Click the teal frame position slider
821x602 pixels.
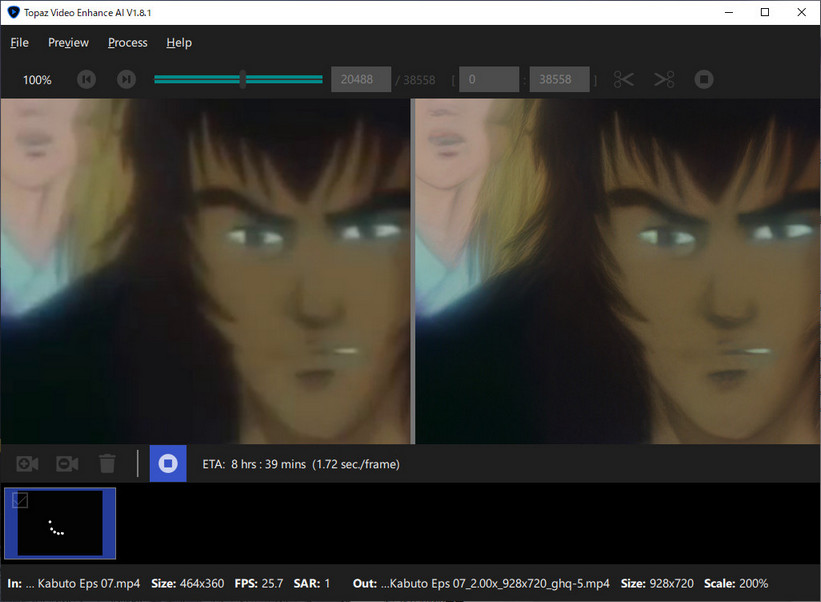(238, 79)
